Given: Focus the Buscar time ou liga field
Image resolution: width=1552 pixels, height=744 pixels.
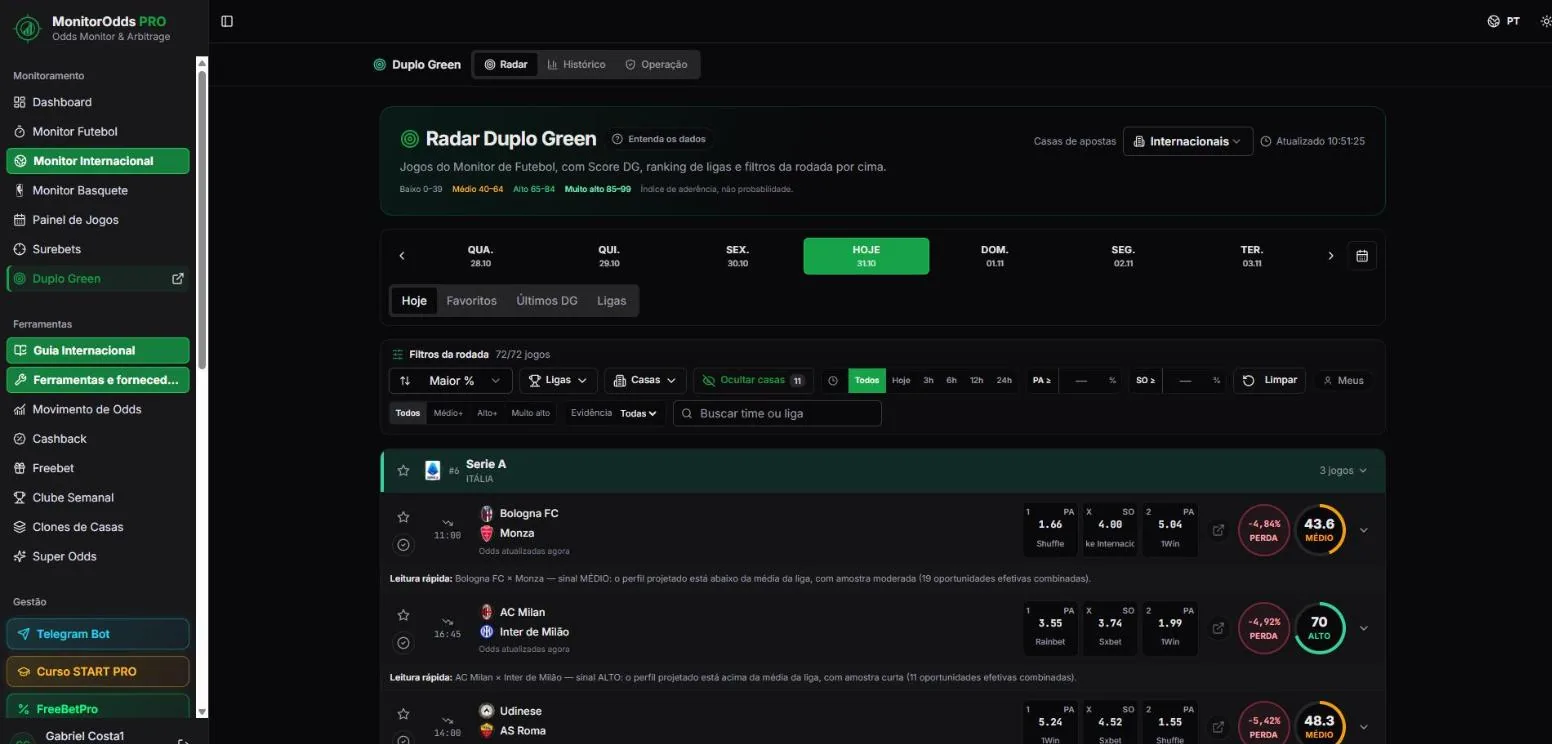Looking at the screenshot, I should (777, 413).
